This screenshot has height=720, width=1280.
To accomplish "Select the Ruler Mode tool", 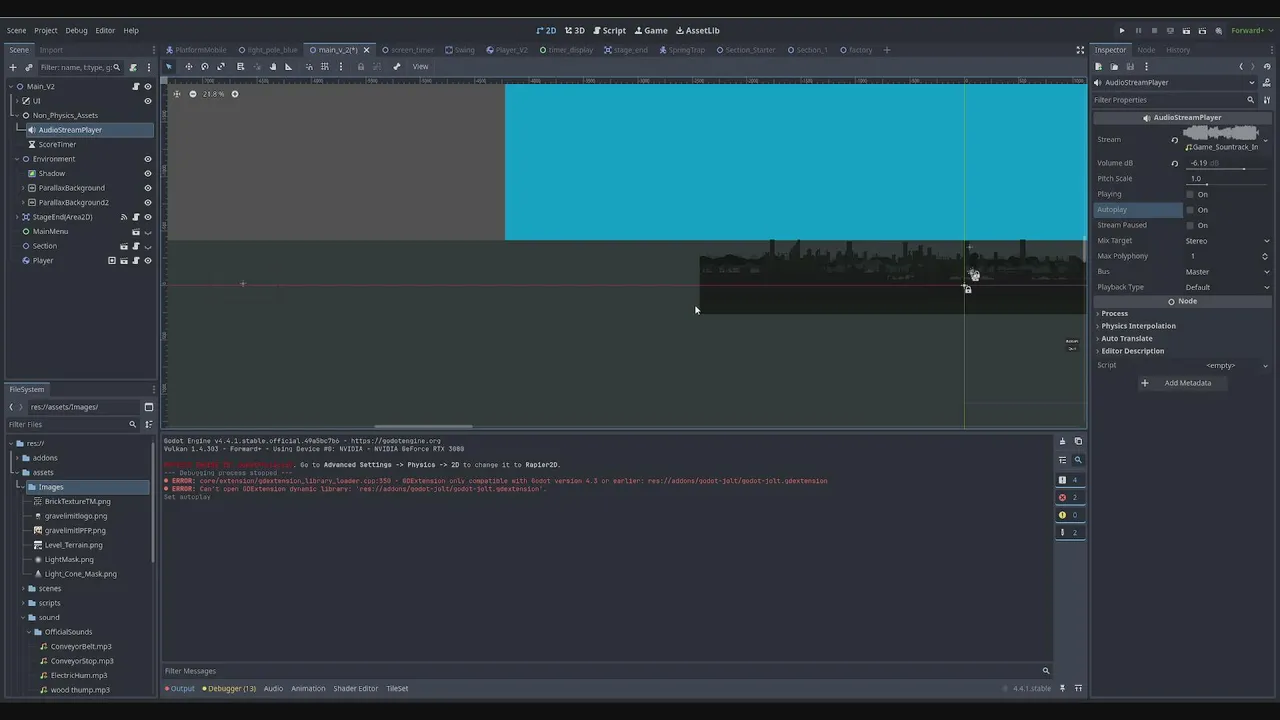I will point(289,67).
